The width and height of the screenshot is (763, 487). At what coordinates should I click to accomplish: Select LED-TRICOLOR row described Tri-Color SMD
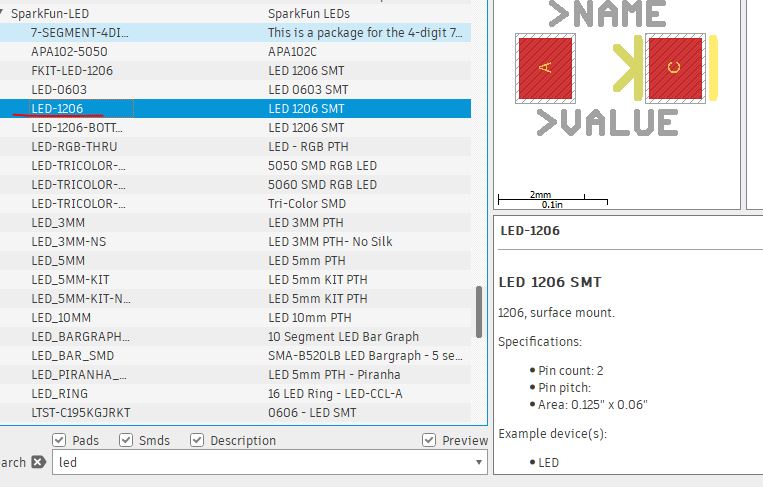[236, 203]
